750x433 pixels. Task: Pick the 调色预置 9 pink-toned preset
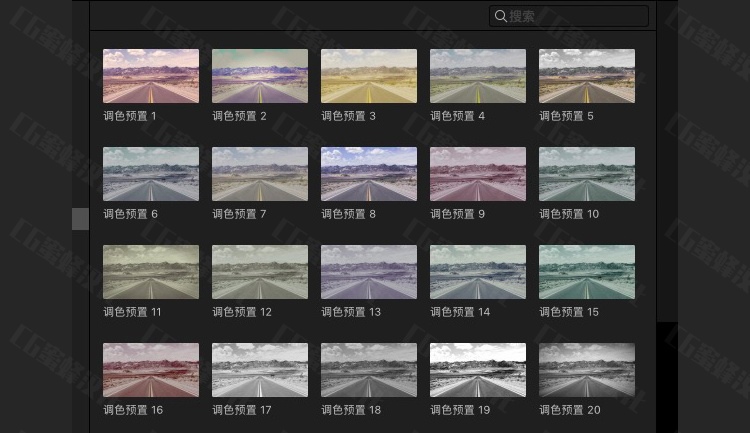coord(478,174)
